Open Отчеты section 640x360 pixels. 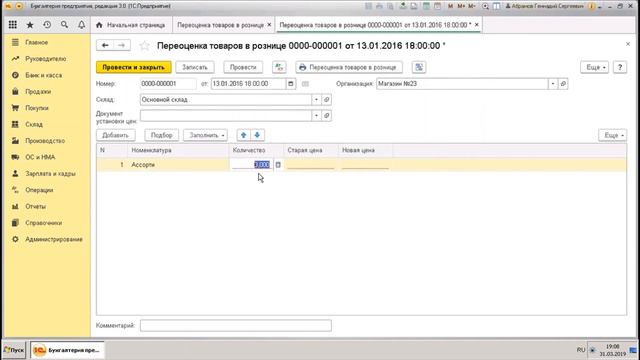pos(36,206)
